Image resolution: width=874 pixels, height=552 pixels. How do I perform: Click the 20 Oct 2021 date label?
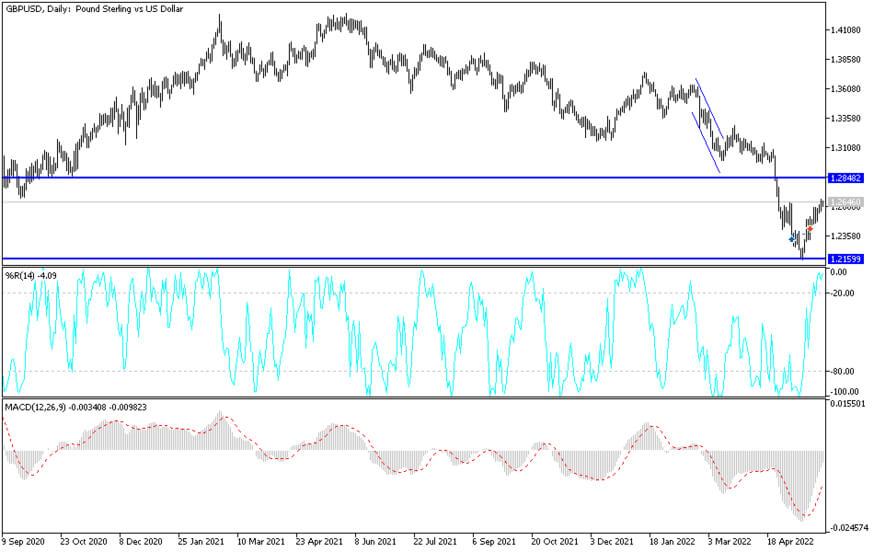coord(553,541)
